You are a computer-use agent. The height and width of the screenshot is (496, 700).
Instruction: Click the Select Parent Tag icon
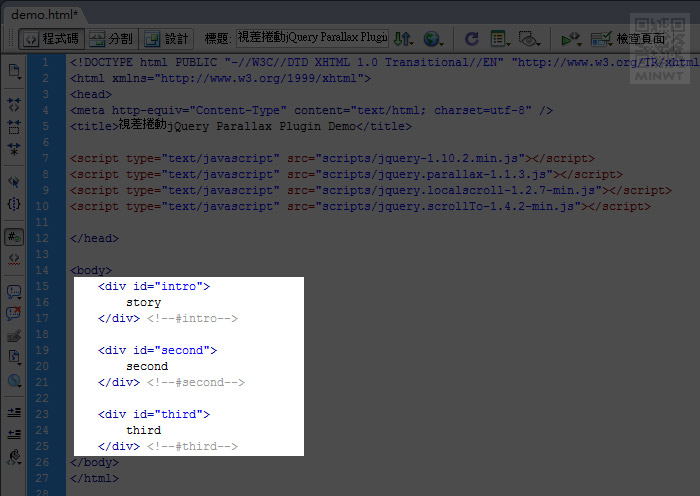click(x=14, y=182)
